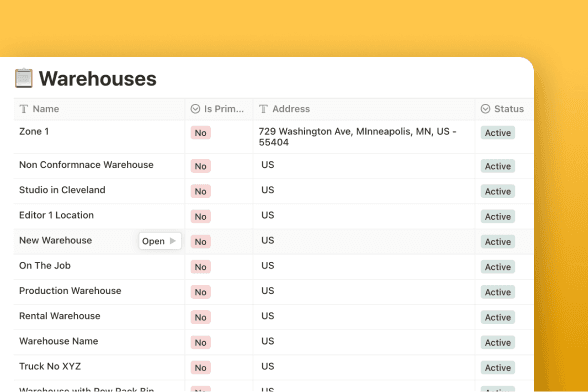
Task: Click the Active status tag for Truck No XYZ
Action: 498,368
